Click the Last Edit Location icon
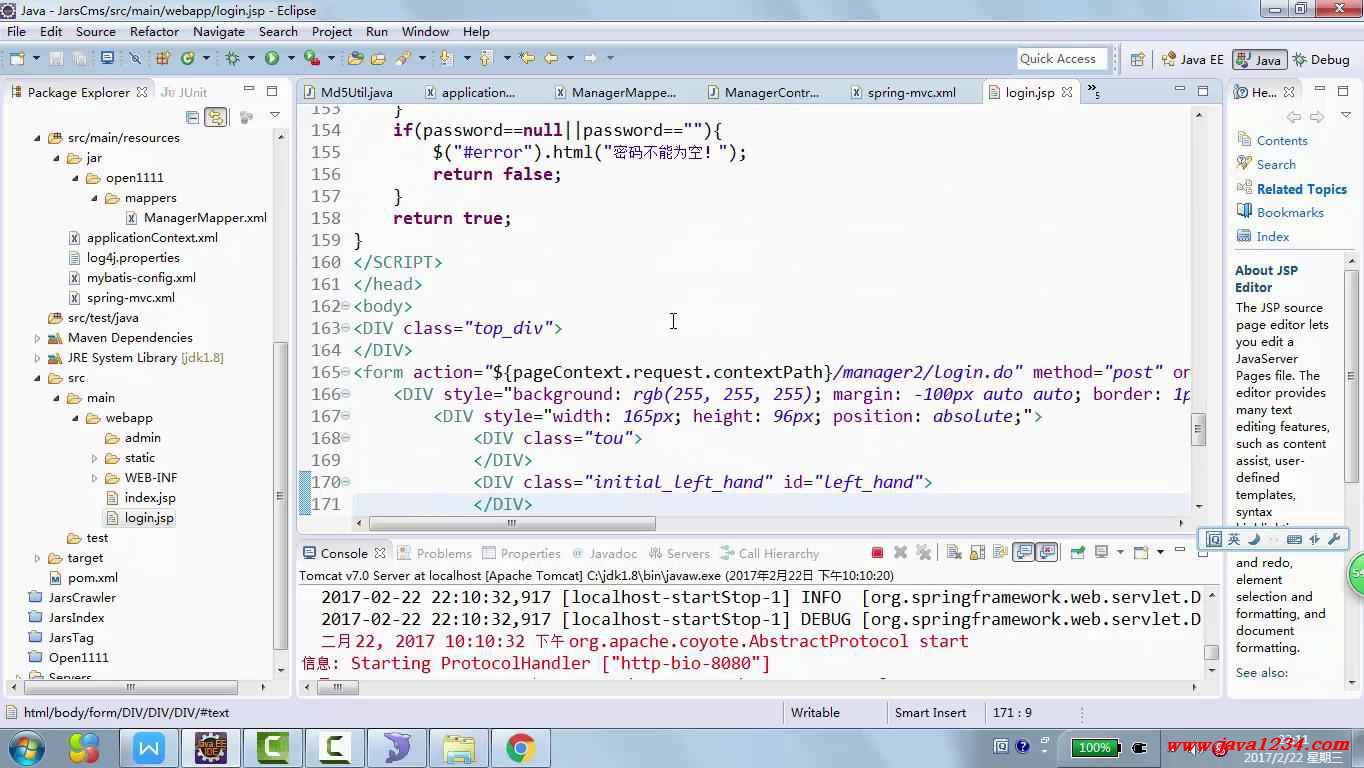Screen dimensions: 1364x768 (526, 59)
